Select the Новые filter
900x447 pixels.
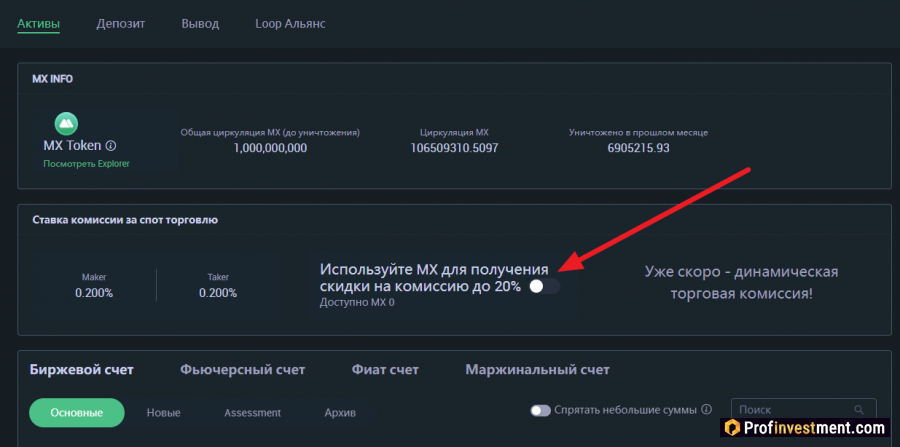(x=164, y=413)
